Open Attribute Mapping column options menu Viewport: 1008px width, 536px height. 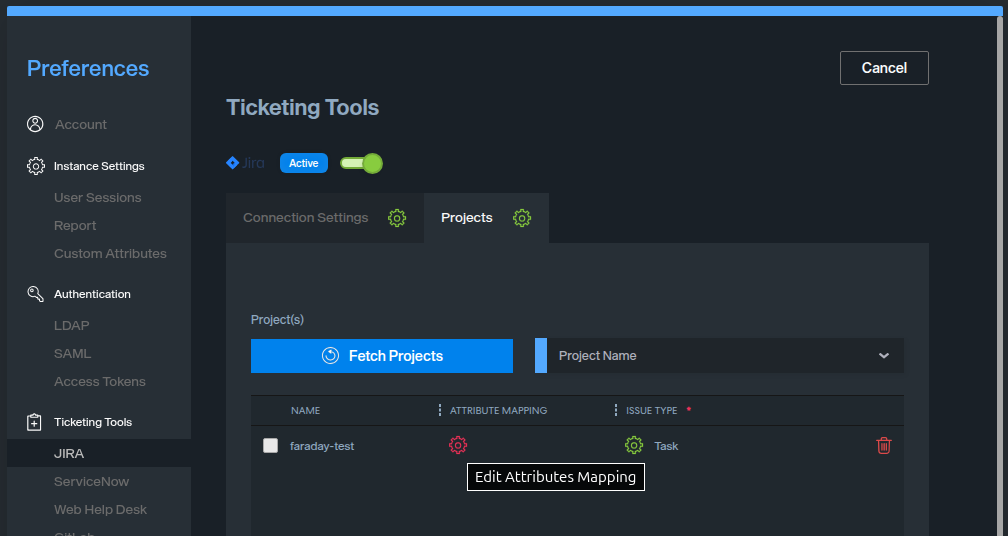(440, 411)
